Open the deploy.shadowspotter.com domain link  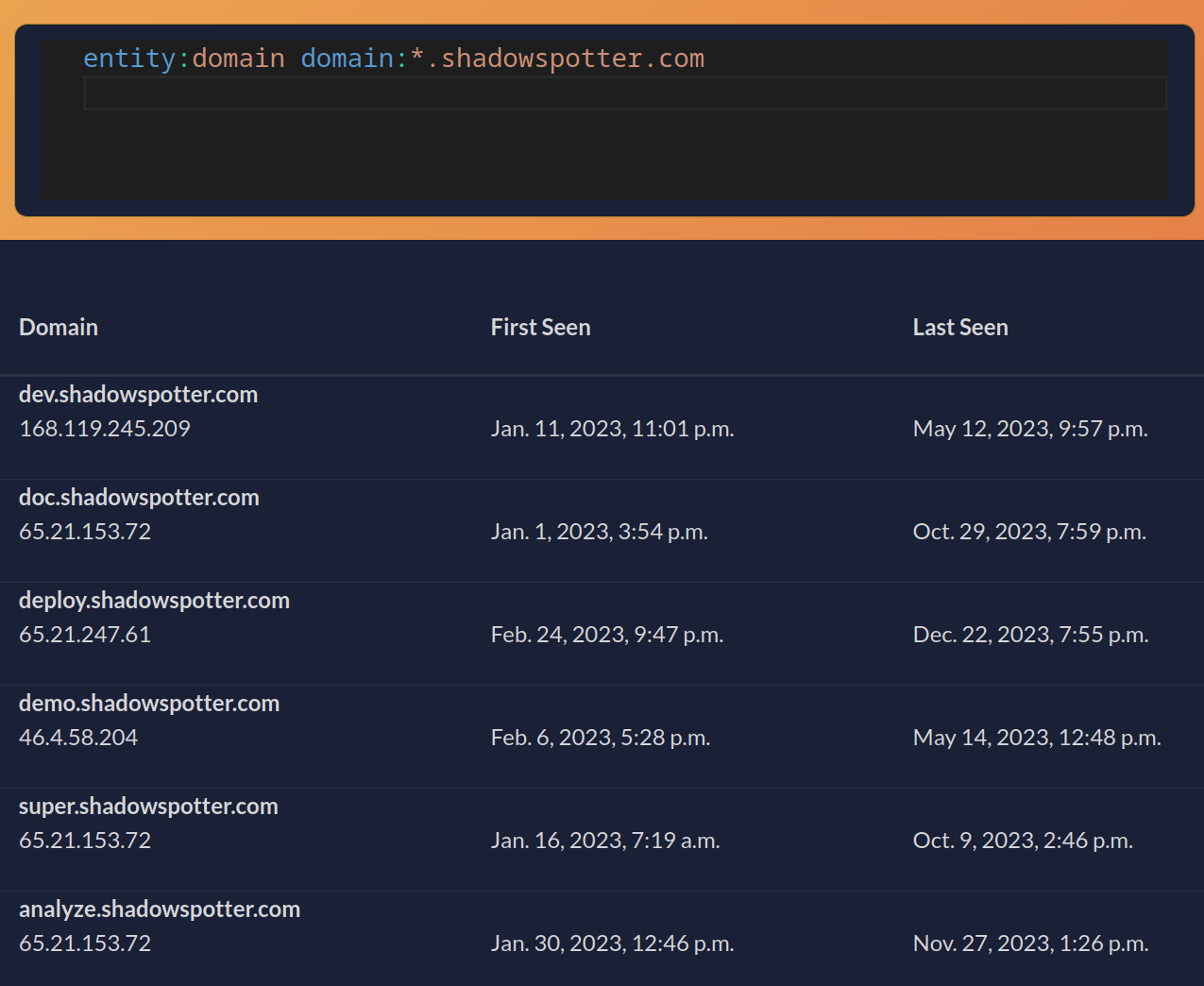[x=154, y=601]
